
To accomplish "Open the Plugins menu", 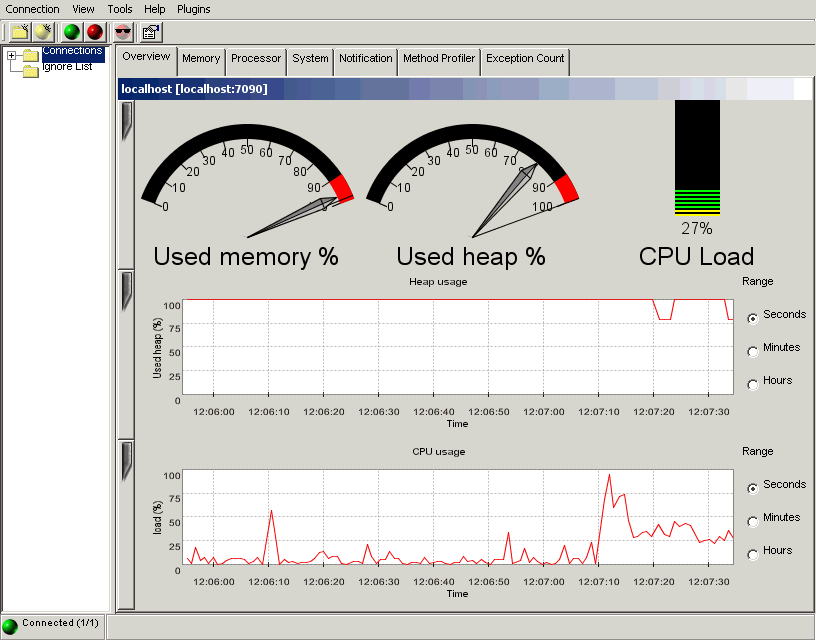I will coord(194,9).
